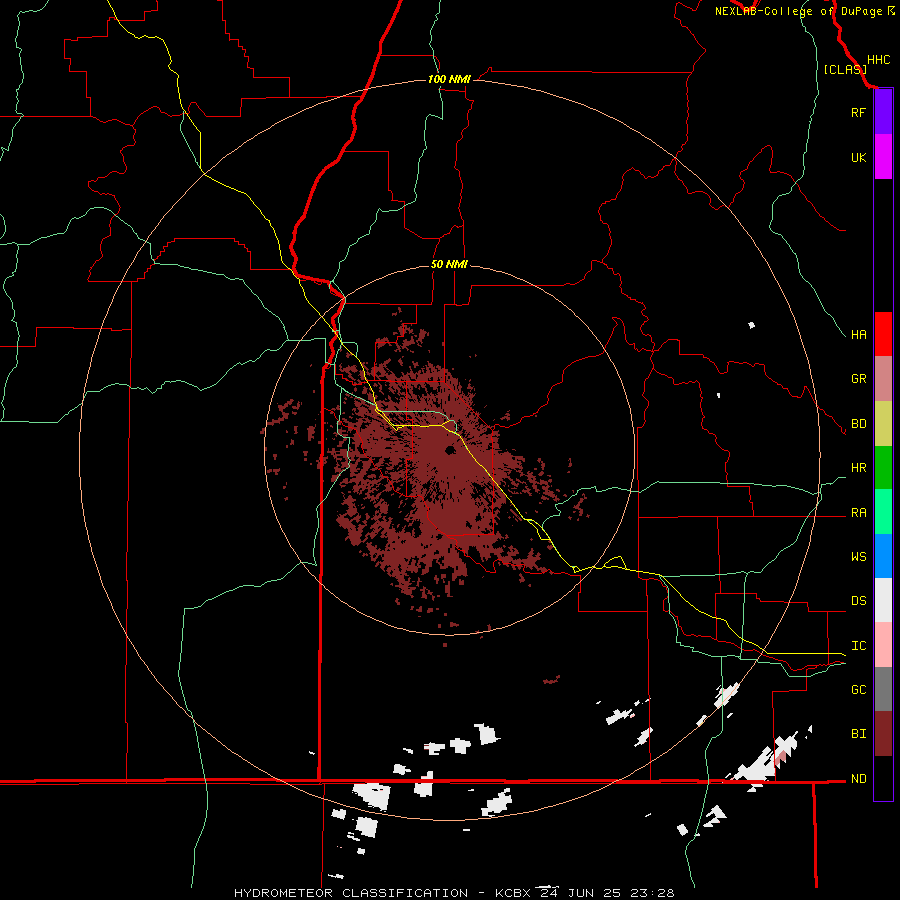Click the KCBX radar site identifier
This screenshot has height=900, width=900.
(513, 893)
